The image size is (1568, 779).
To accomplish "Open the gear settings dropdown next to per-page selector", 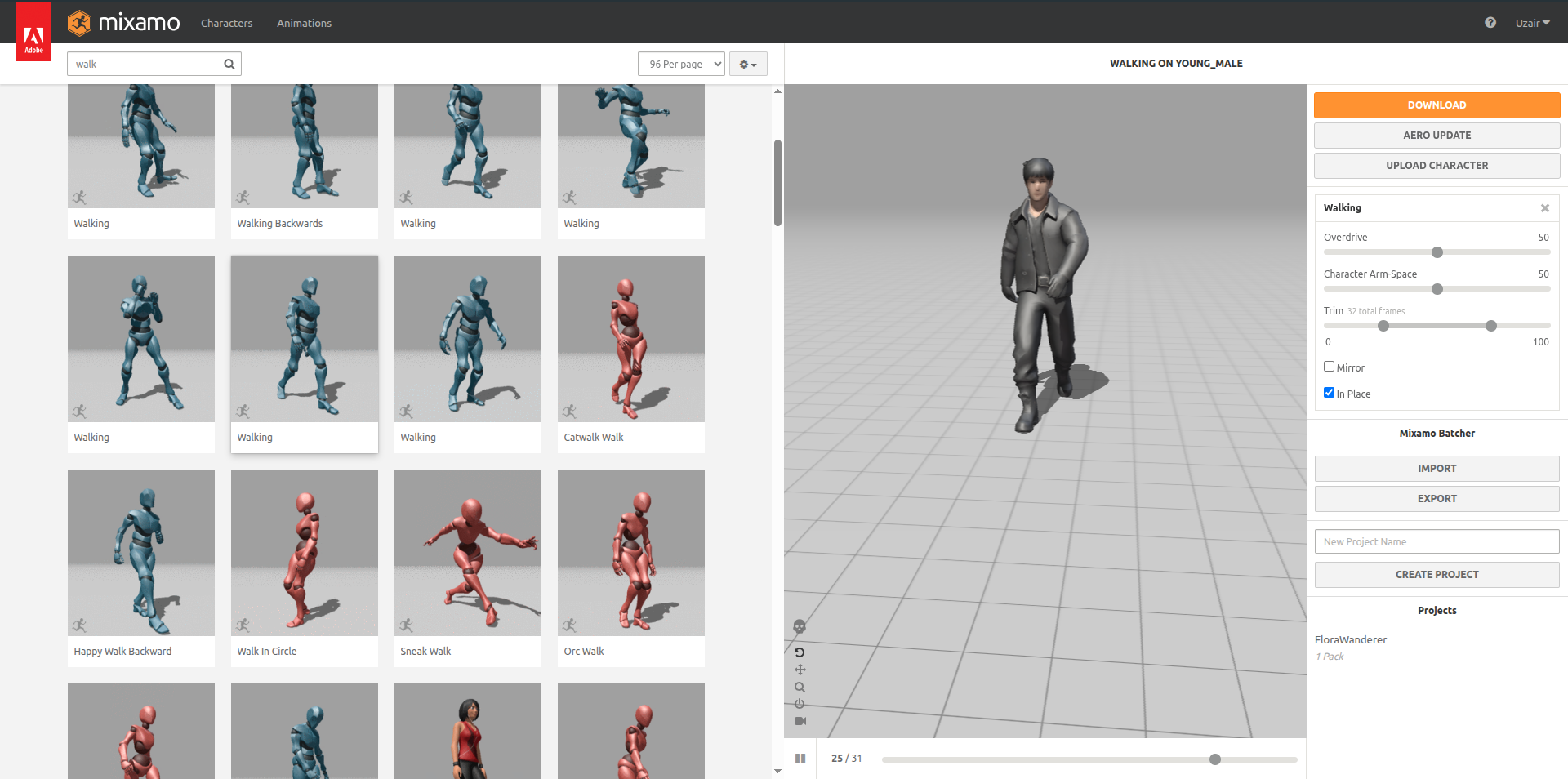I will [747, 63].
